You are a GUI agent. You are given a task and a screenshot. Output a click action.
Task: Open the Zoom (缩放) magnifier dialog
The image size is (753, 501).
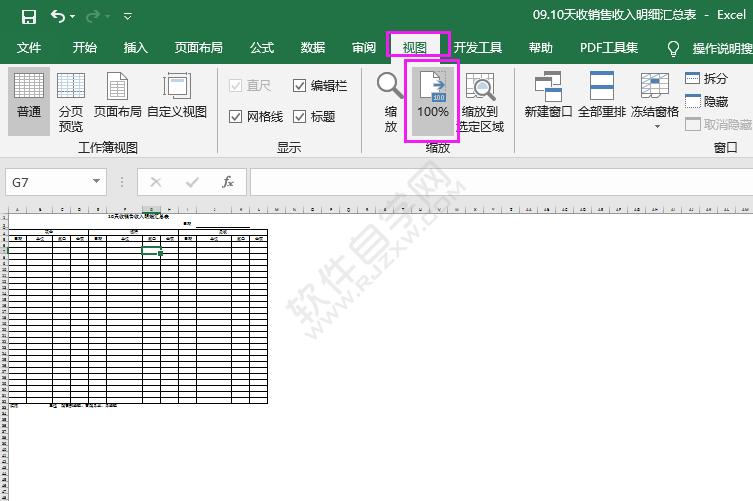[390, 101]
